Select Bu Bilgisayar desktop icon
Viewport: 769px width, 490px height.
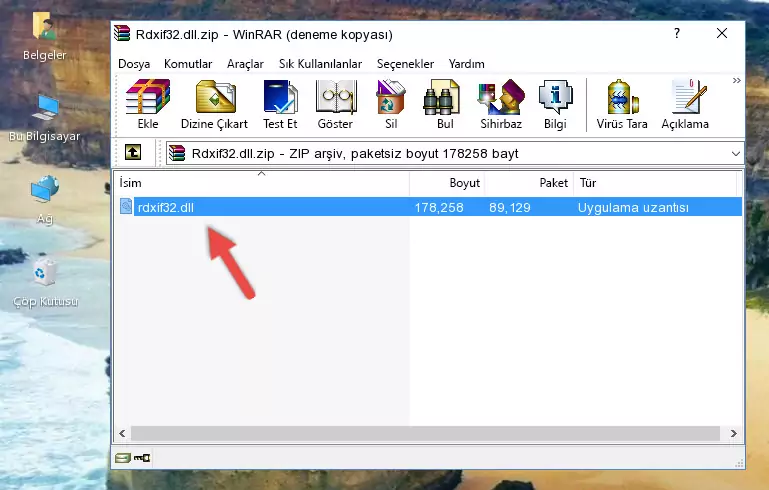tap(45, 107)
